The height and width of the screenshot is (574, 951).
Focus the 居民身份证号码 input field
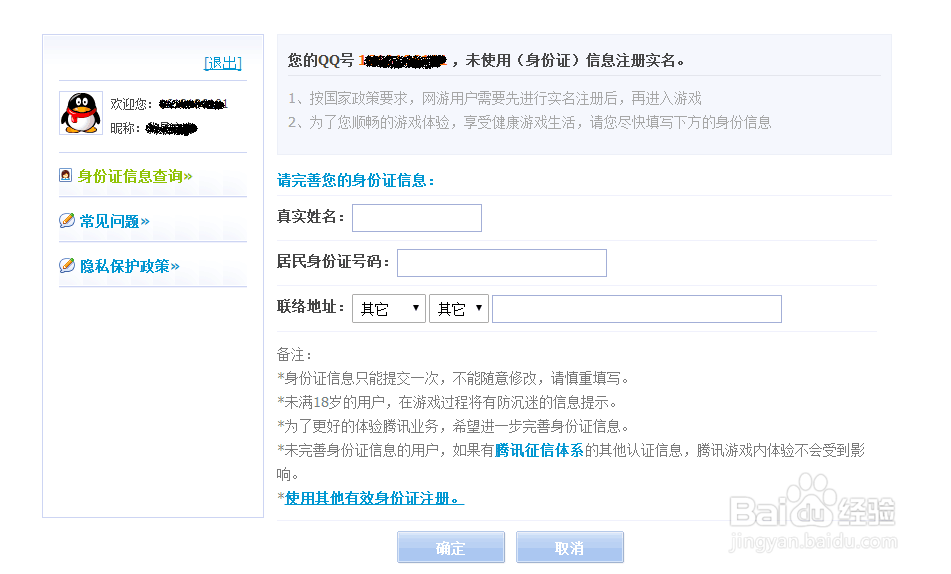click(502, 263)
